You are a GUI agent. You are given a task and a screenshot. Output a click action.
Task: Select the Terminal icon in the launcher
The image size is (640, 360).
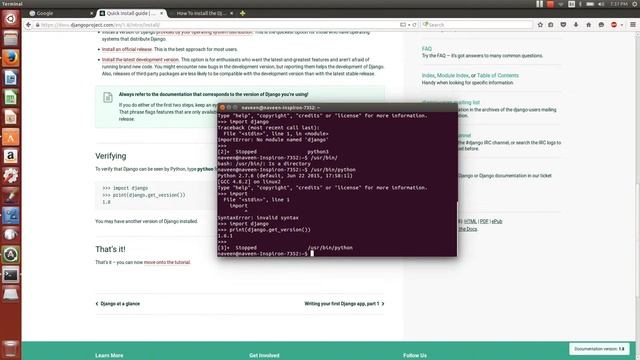(x=11, y=274)
